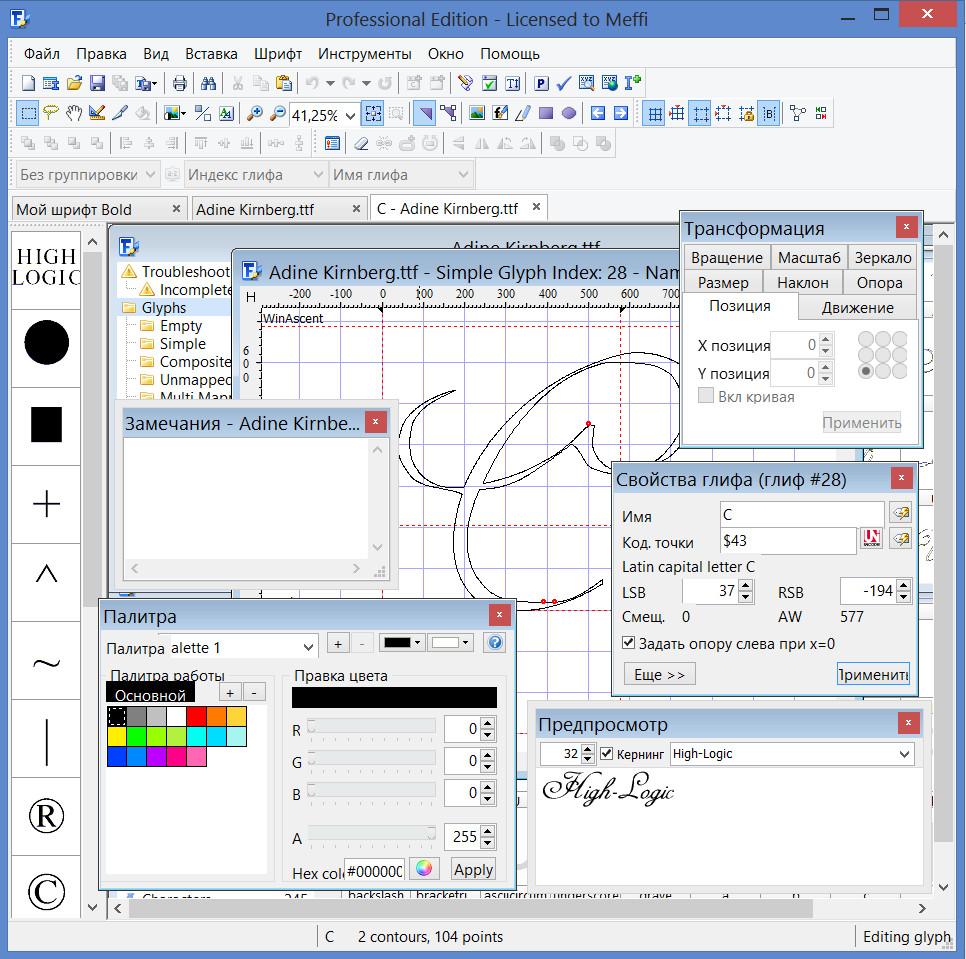Open Find with the binoculars icon
The width and height of the screenshot is (966, 959).
click(x=208, y=83)
